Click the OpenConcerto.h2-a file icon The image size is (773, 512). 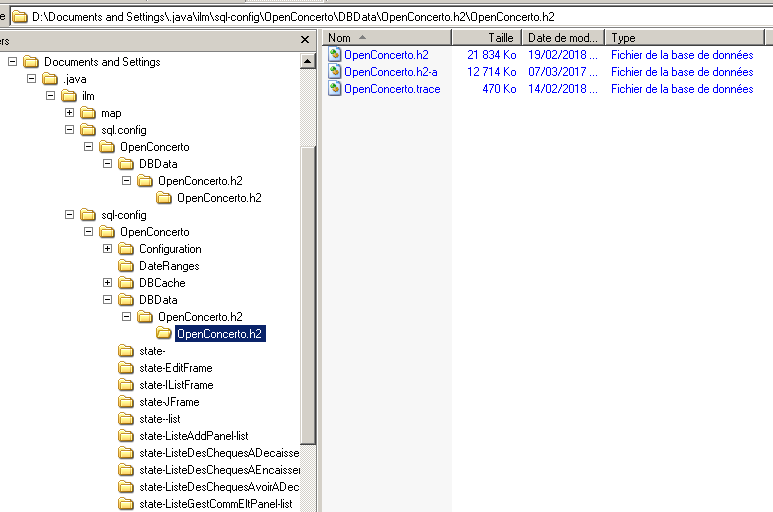pyautogui.click(x=335, y=72)
